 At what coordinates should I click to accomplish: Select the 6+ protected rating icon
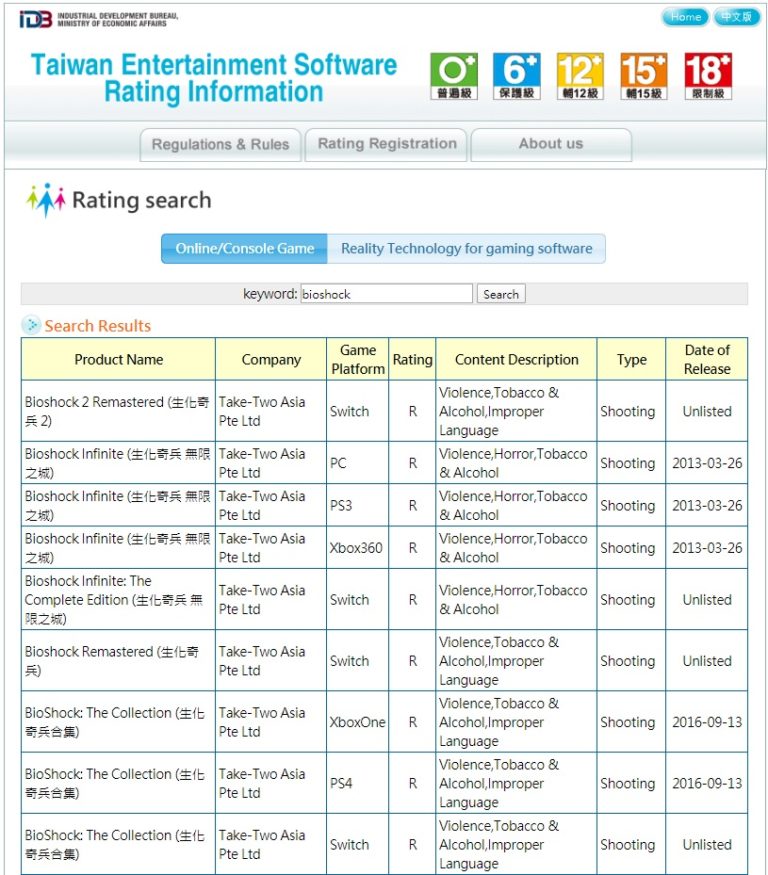tap(517, 76)
